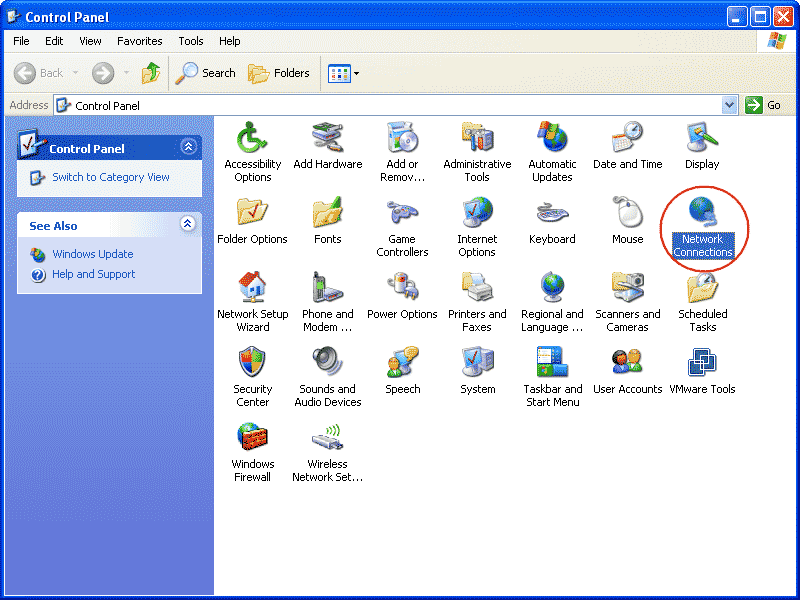
Task: Open Windows Firewall settings
Action: pos(253,452)
